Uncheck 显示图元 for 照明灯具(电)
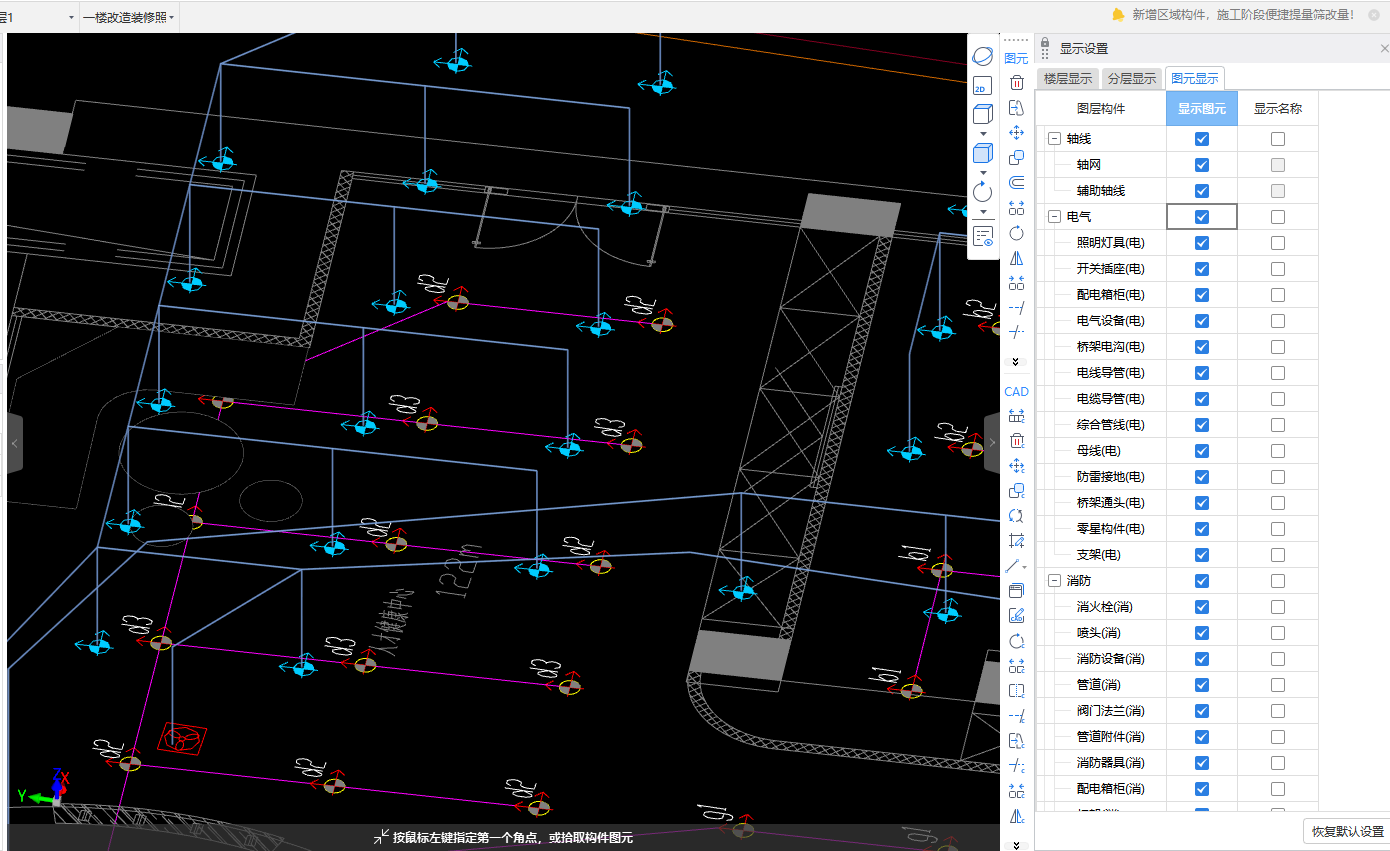 (1202, 243)
